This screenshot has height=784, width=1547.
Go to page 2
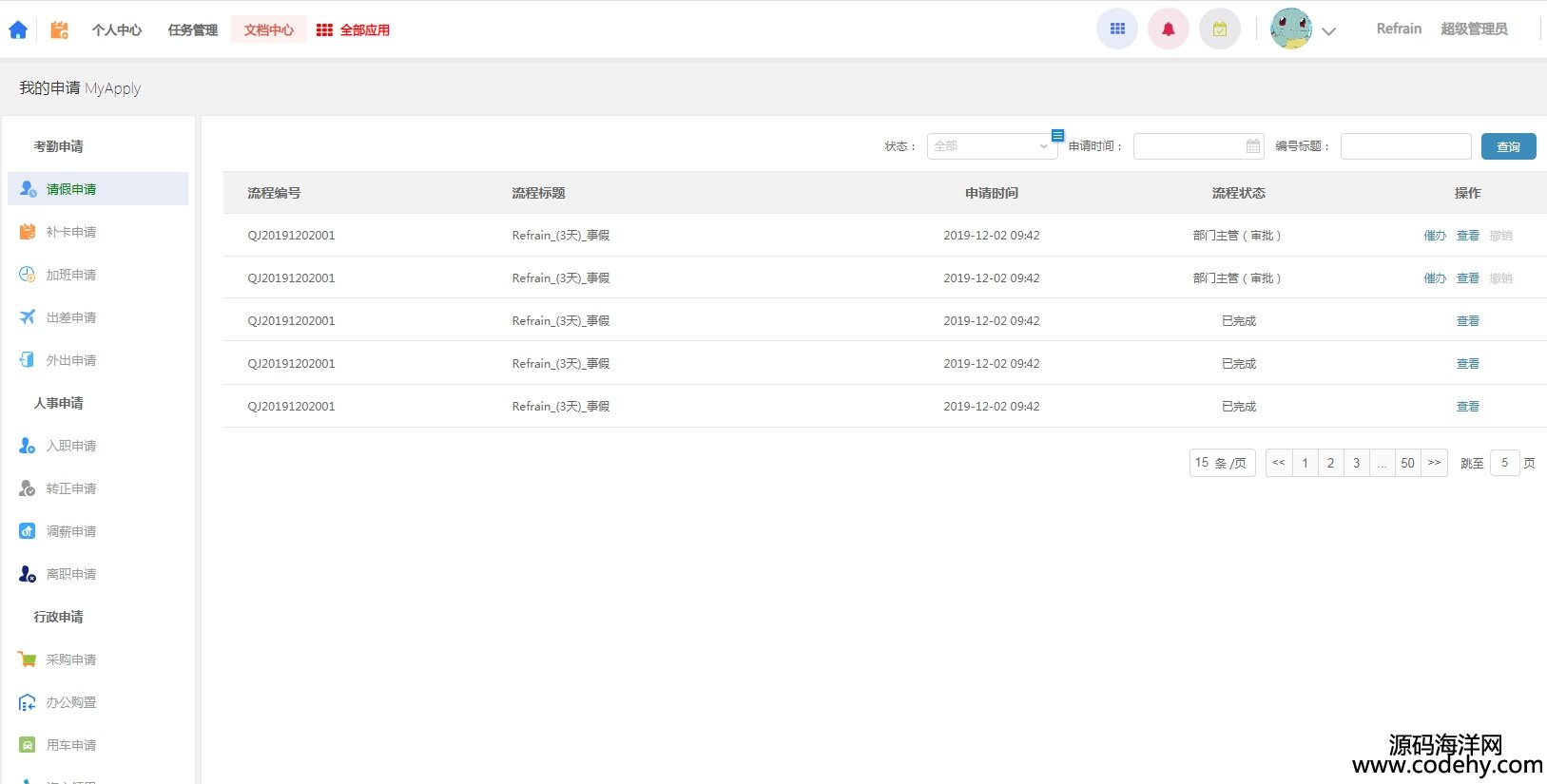tap(1331, 463)
